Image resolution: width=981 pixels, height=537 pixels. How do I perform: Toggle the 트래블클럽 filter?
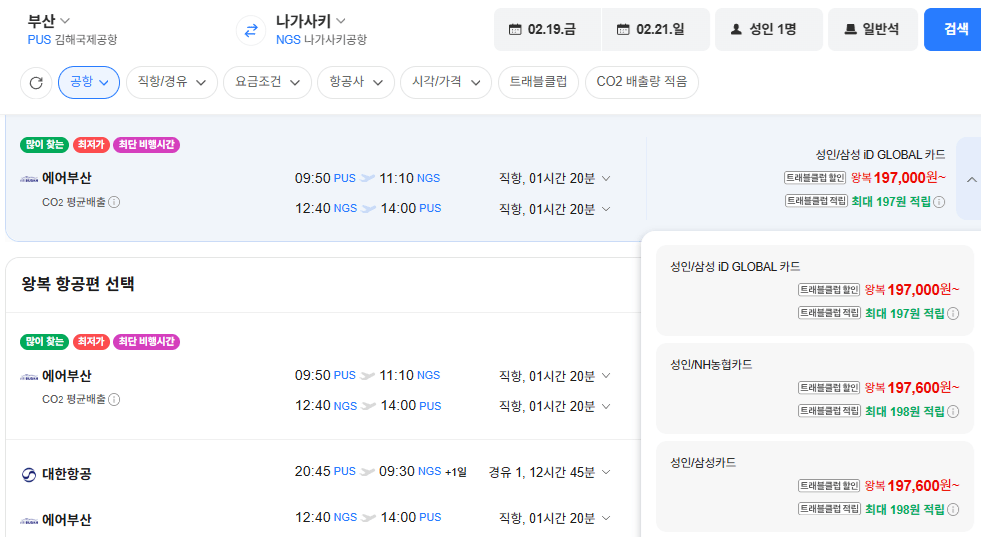point(538,82)
